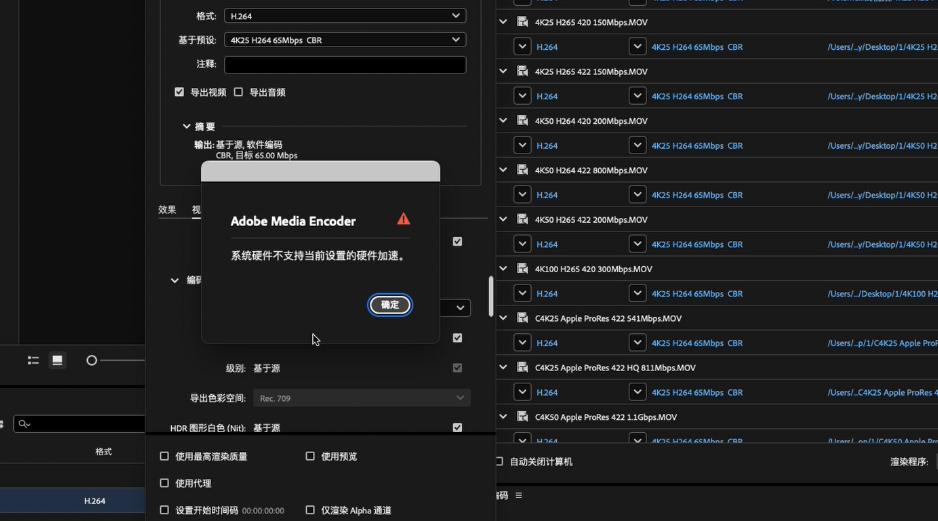Viewport: 938px width, 521px height.
Task: Toggle the 级别 基于源 checkbox
Action: point(458,368)
